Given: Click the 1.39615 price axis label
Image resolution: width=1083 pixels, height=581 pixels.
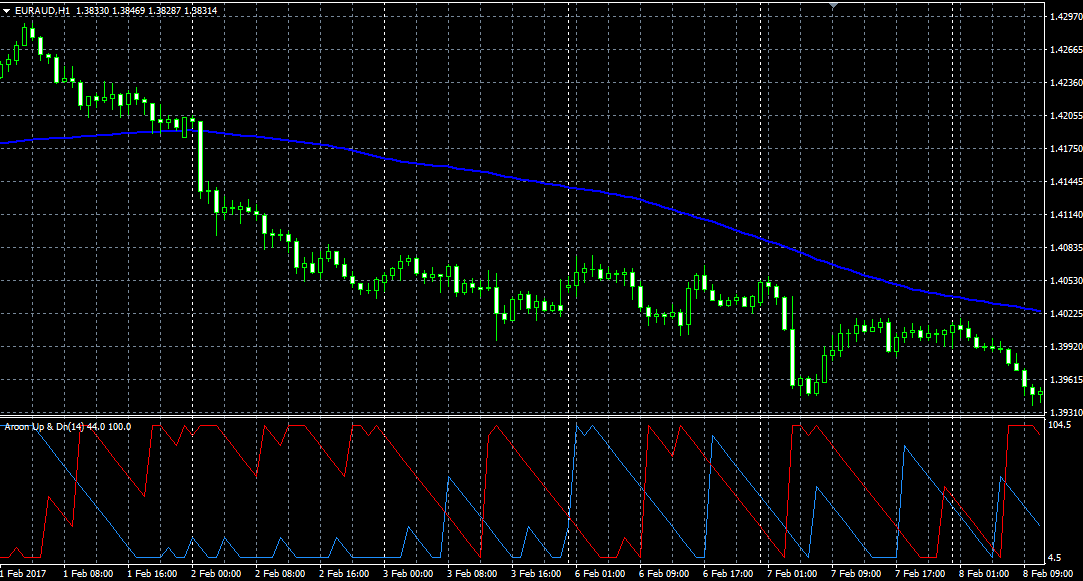Looking at the screenshot, I should click(1059, 380).
